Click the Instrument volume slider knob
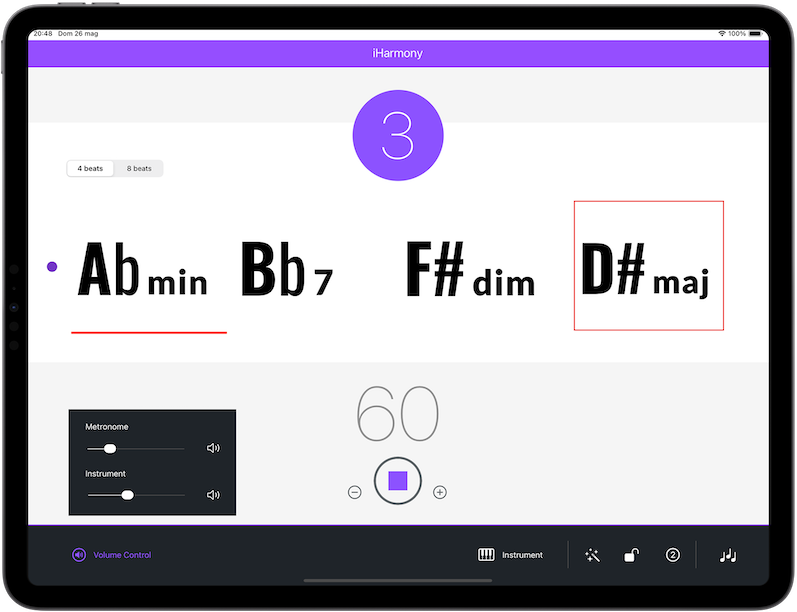This screenshot has width=797, height=612. [128, 495]
